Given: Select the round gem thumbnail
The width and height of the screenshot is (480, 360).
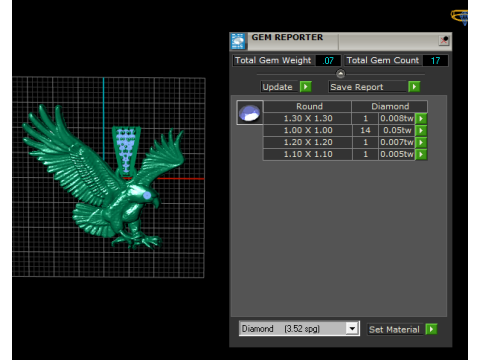Looking at the screenshot, I should click(250, 113).
